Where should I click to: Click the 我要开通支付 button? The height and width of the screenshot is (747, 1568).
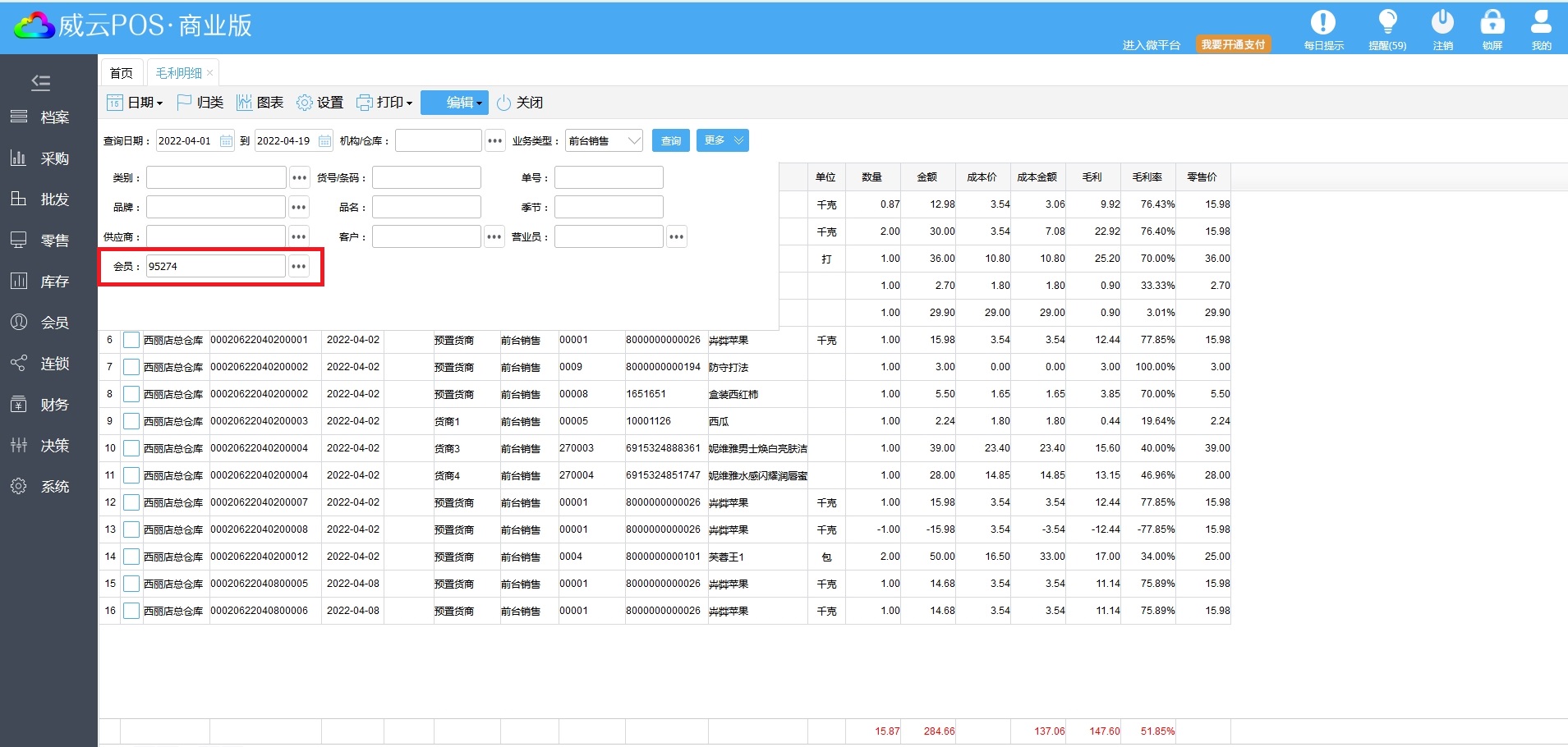point(1233,44)
